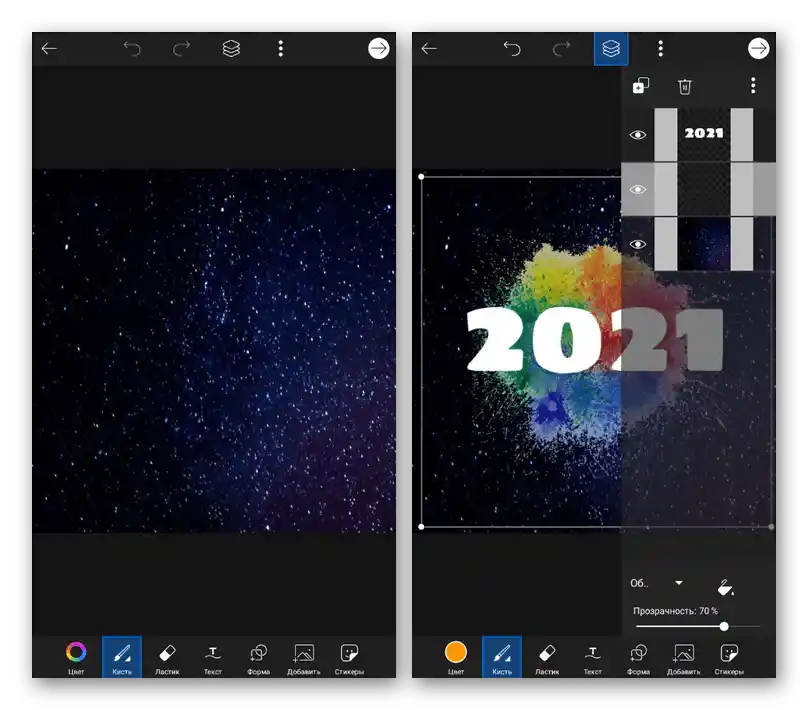Tap the fill bucket icon in layers panel

pyautogui.click(x=725, y=587)
